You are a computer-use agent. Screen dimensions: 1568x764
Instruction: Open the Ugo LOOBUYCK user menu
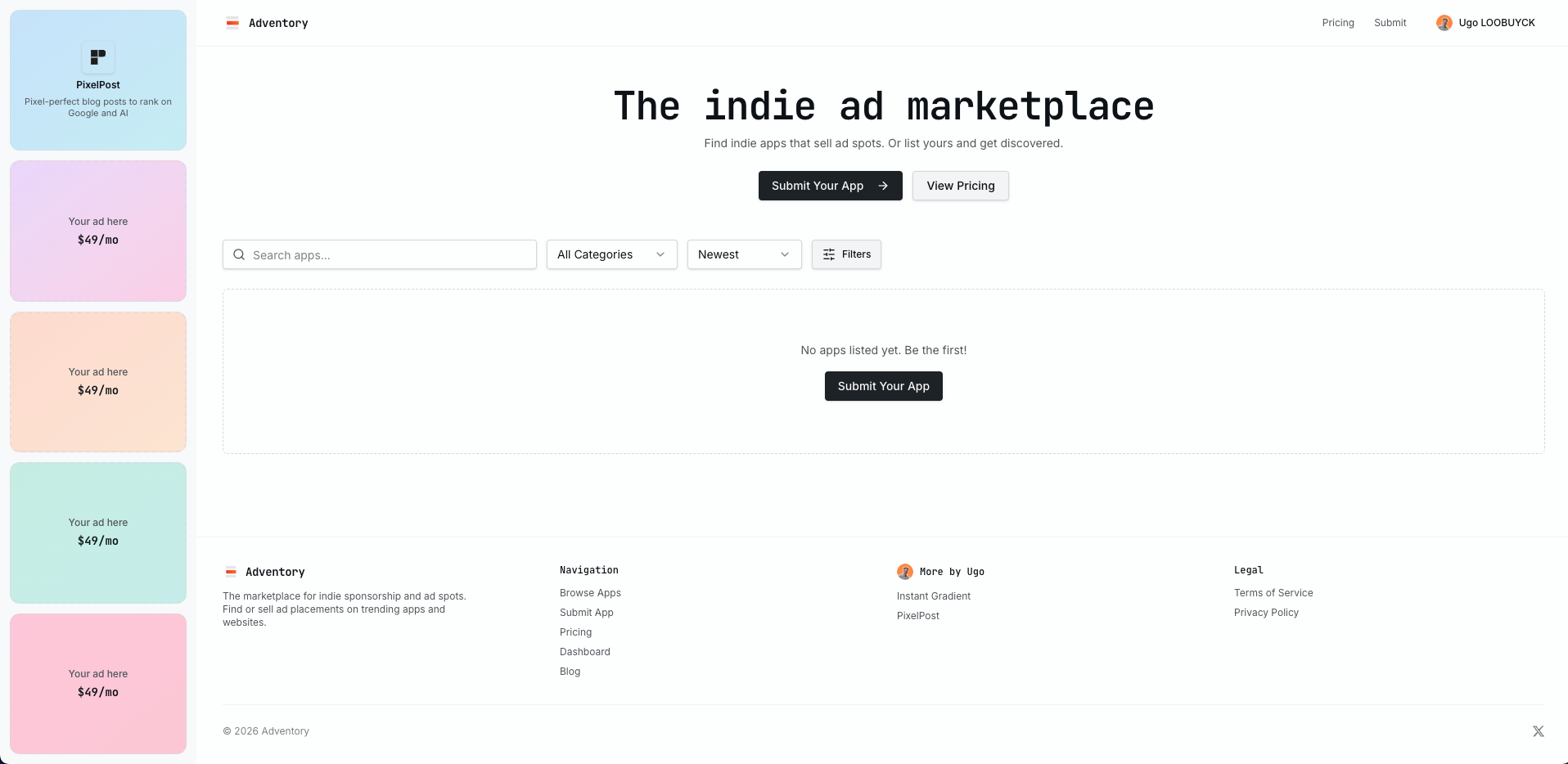click(x=1496, y=23)
